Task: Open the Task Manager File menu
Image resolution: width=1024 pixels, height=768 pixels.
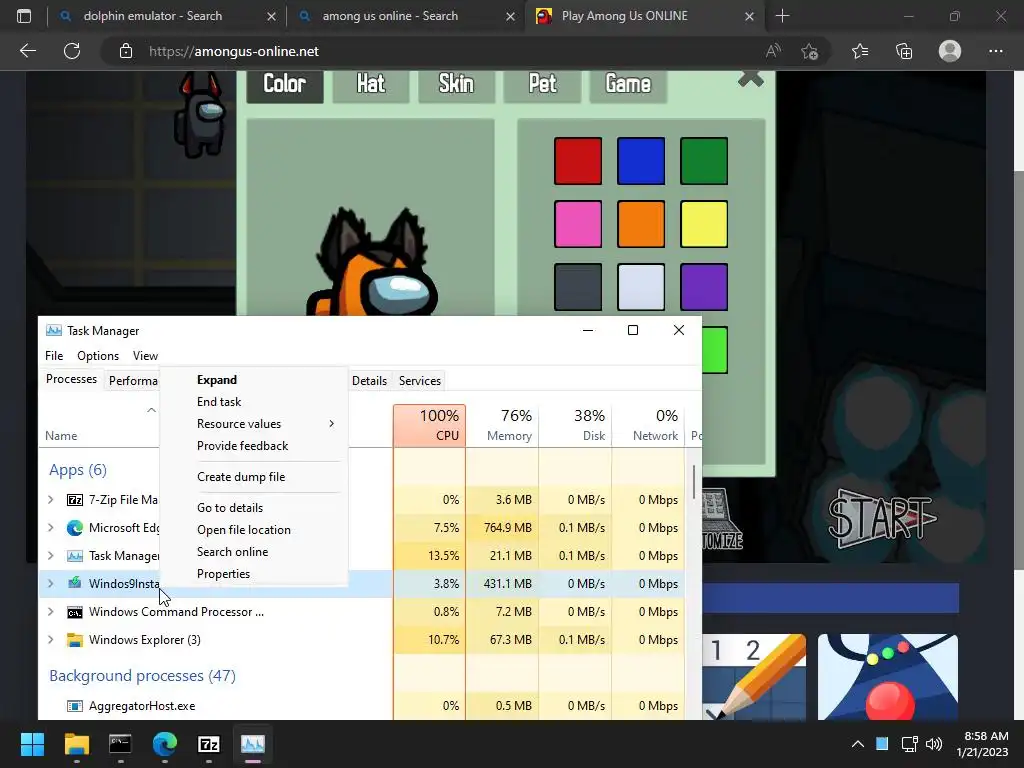Action: tap(54, 356)
